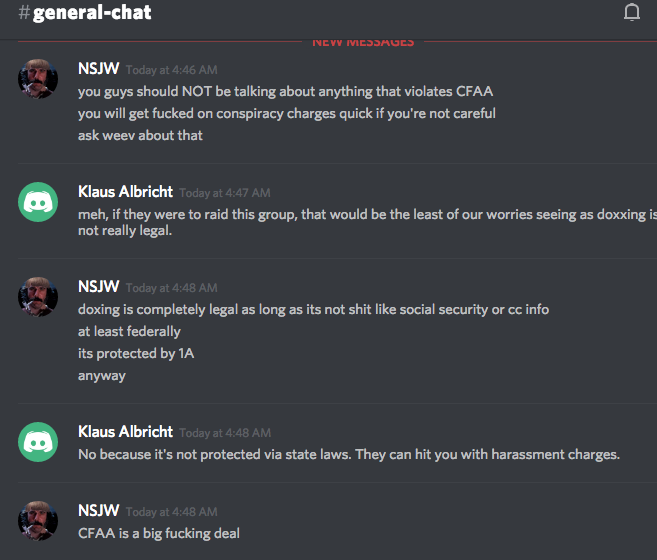Click the "ask weev about that" message
657x560 pixels.
click(x=140, y=135)
